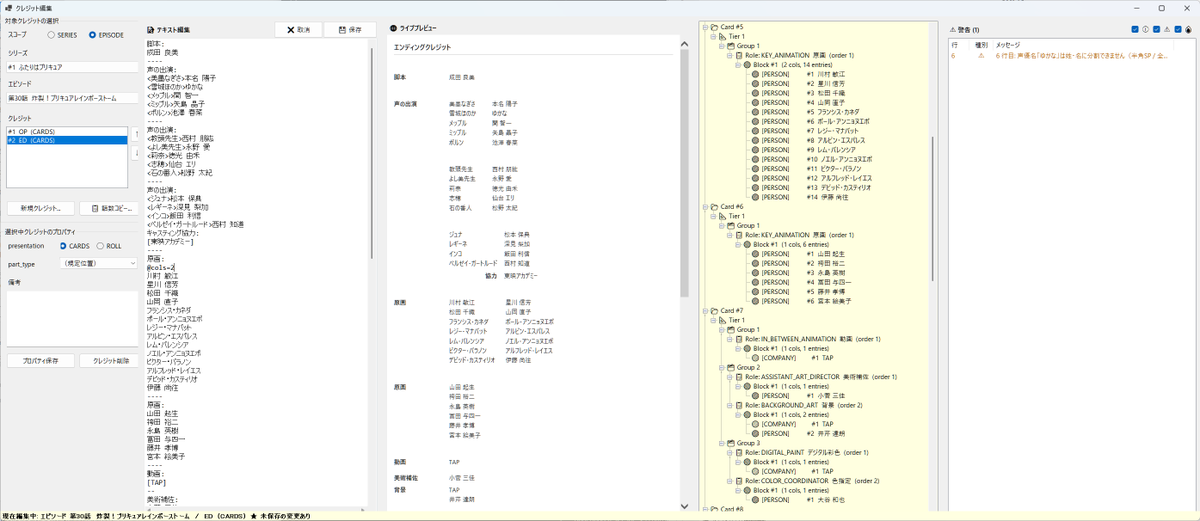Click the Role IN_BETWEEN_ANIMATION document icon
1200x521 pixels.
pyautogui.click(x=740, y=339)
